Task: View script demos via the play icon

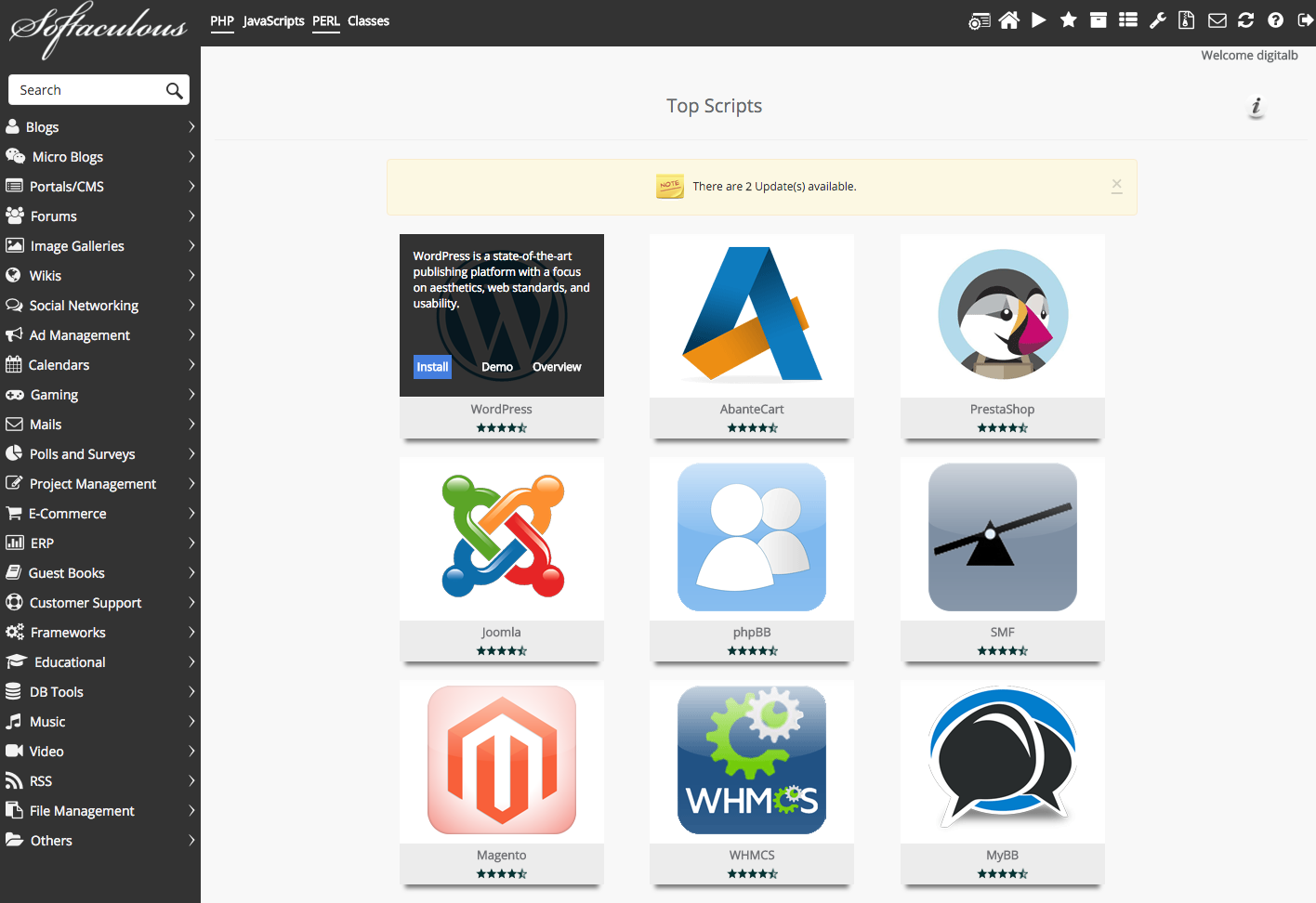Action: pos(1038,20)
